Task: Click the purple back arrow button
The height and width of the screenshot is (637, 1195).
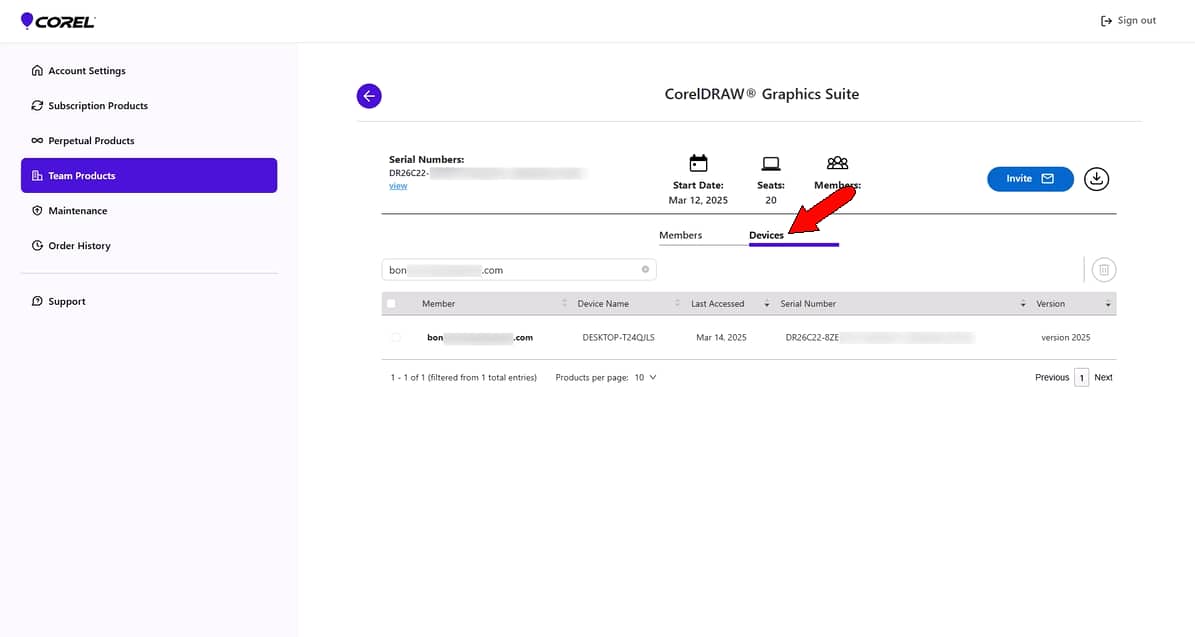Action: [369, 96]
